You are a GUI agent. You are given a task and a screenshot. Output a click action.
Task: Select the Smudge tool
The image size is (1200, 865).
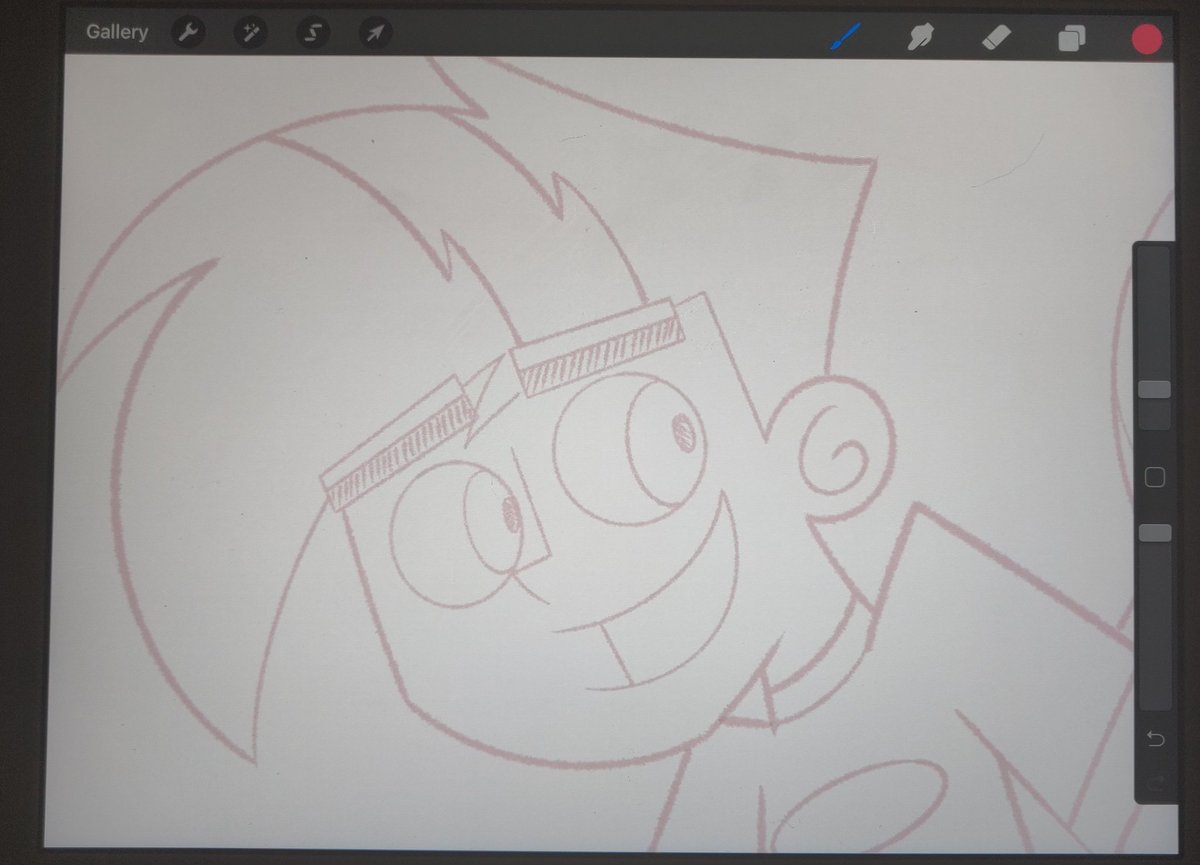(x=920, y=38)
